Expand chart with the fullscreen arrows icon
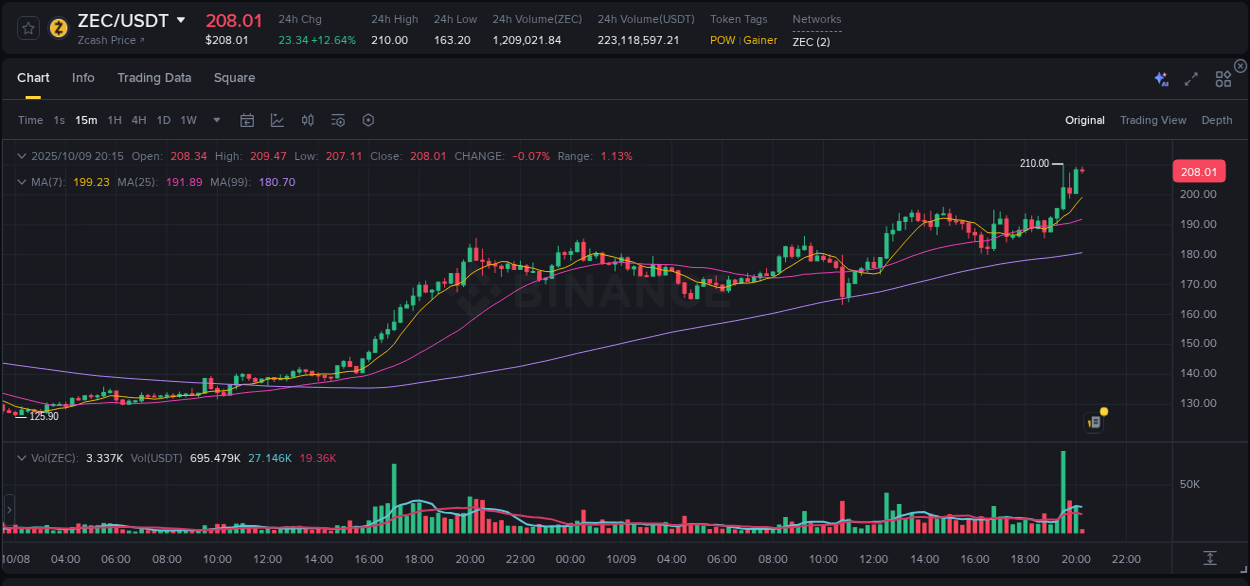 pos(1190,78)
